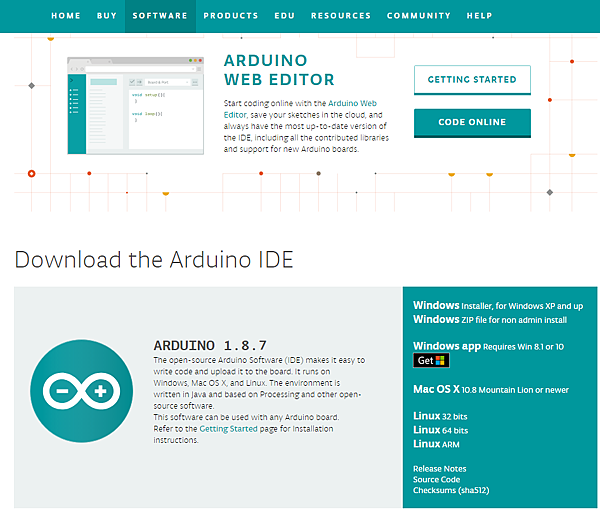The image size is (600, 509).
Task: Open the COMMUNITY navigation item
Action: click(x=419, y=16)
